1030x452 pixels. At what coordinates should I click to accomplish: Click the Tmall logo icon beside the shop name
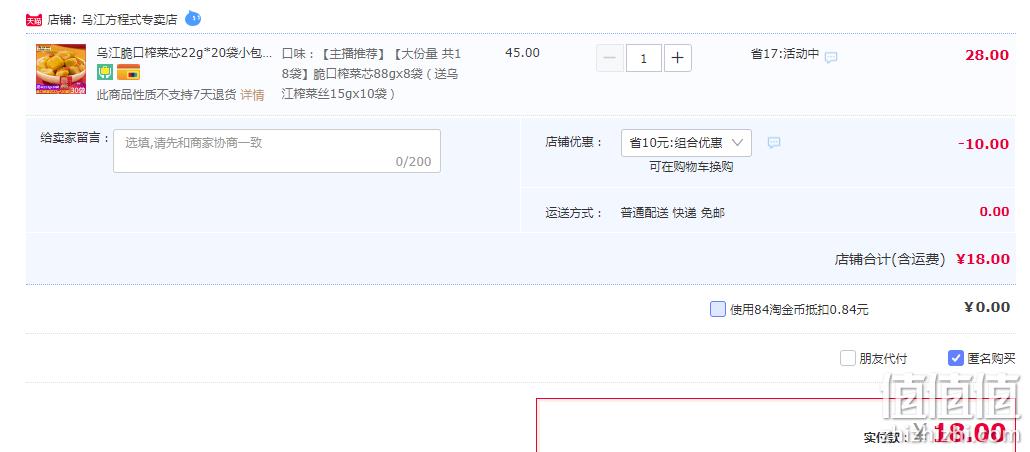click(34, 20)
